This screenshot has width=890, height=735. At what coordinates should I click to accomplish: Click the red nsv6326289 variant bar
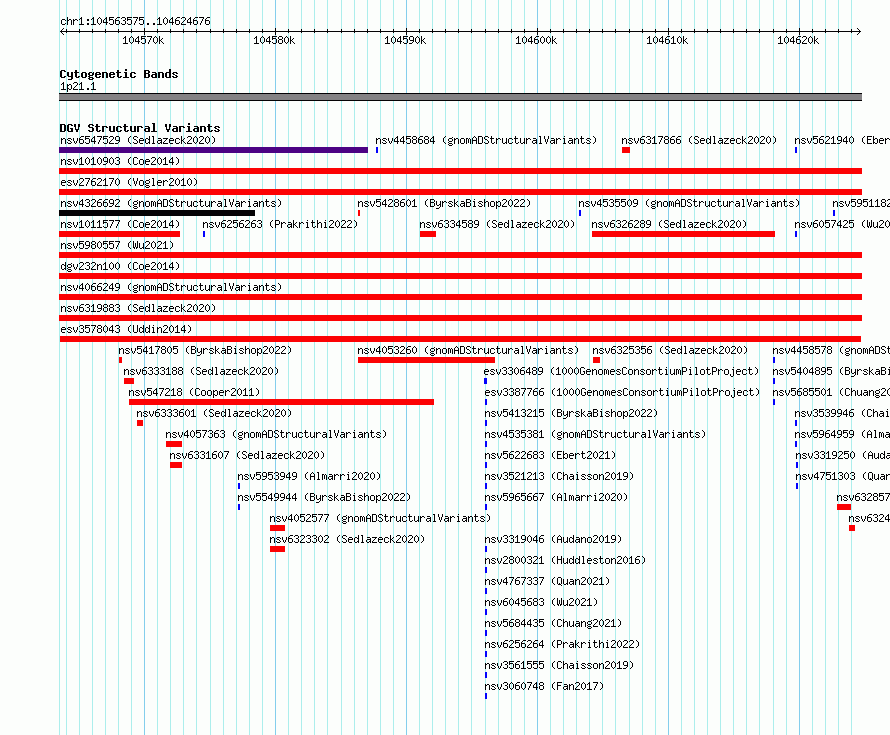click(x=683, y=234)
